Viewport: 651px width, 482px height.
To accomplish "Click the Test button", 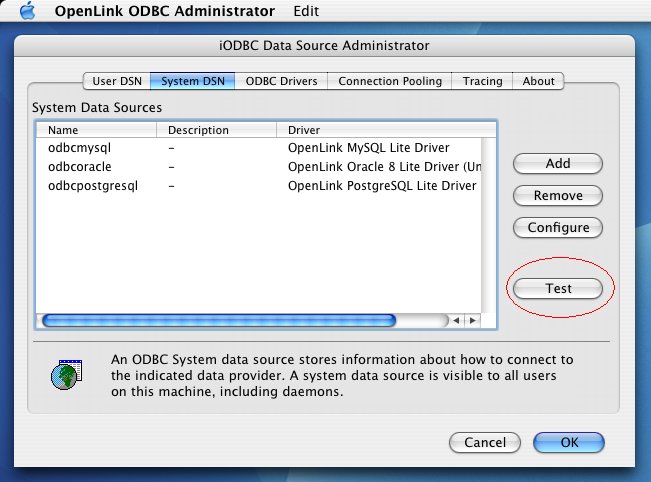I will point(558,289).
